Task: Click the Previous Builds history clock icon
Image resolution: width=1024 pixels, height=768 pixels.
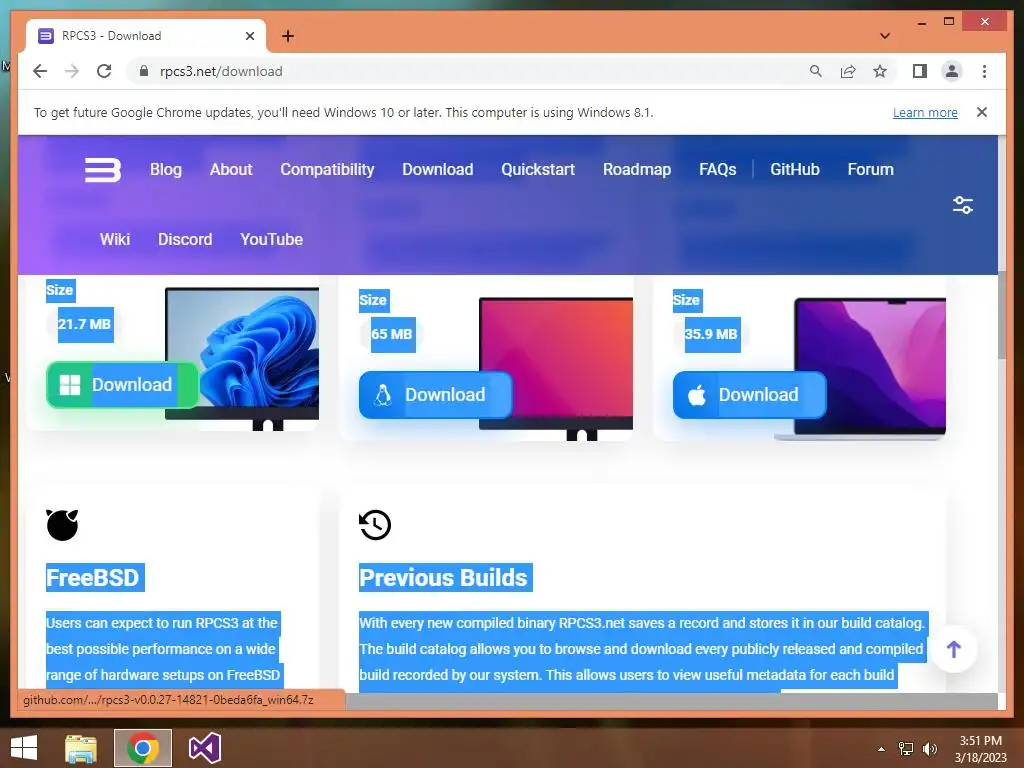Action: 375,524
